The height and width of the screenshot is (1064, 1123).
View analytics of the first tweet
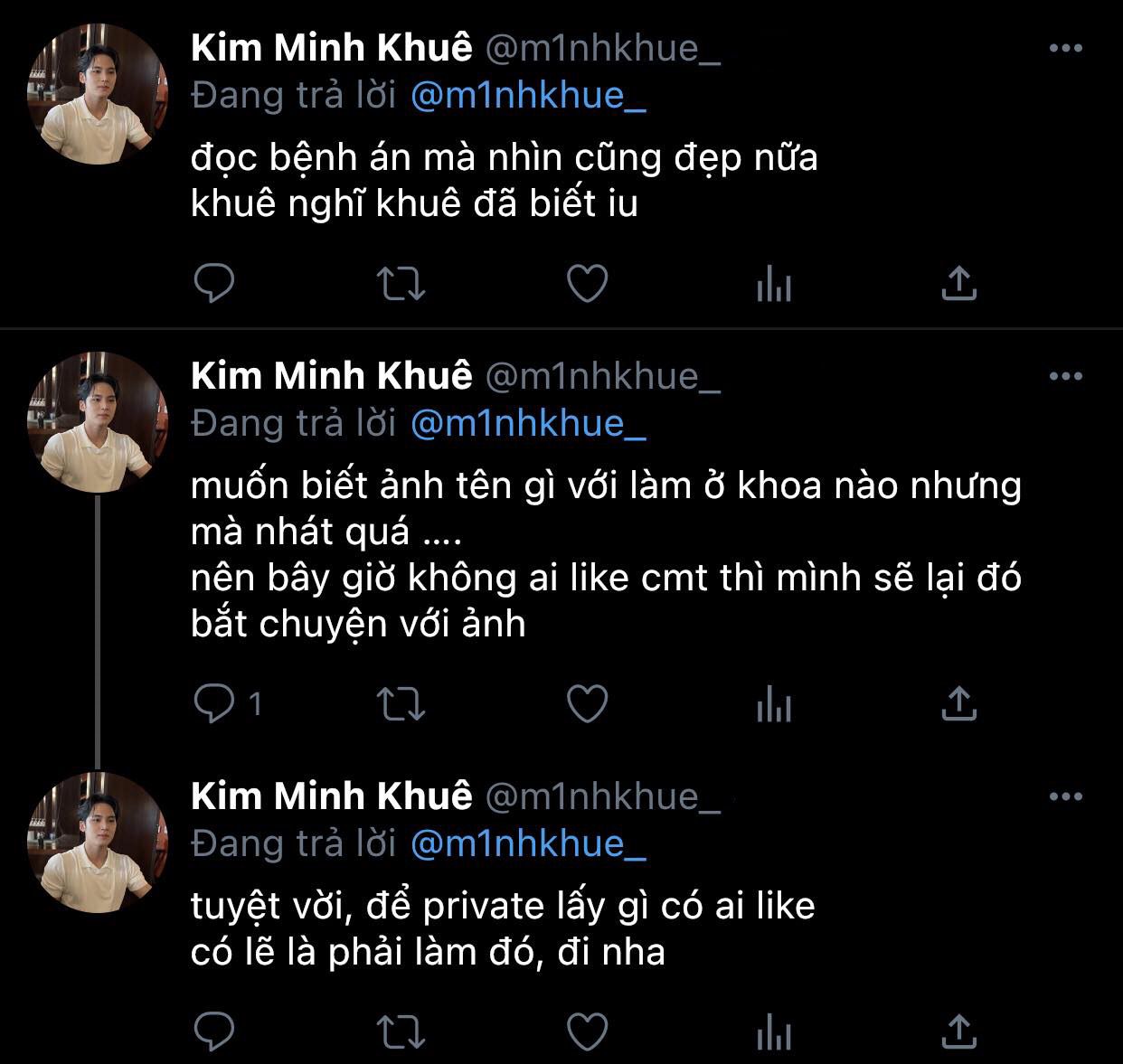pos(773,286)
